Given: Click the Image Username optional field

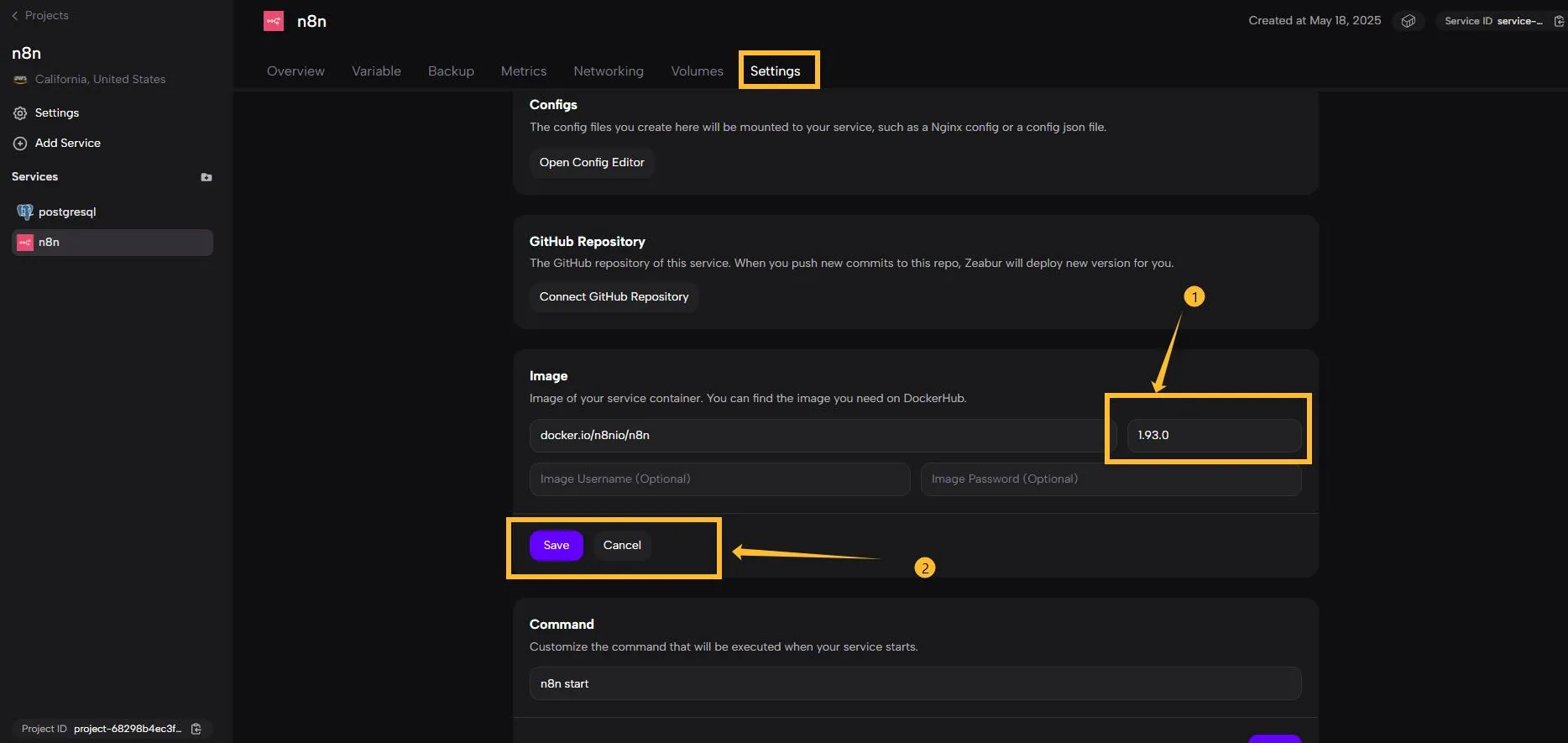Looking at the screenshot, I should 719,479.
